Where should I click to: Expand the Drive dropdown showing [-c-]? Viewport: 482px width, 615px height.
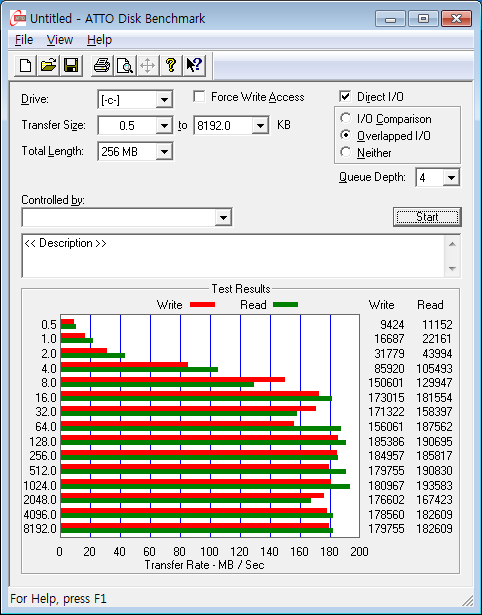point(164,100)
